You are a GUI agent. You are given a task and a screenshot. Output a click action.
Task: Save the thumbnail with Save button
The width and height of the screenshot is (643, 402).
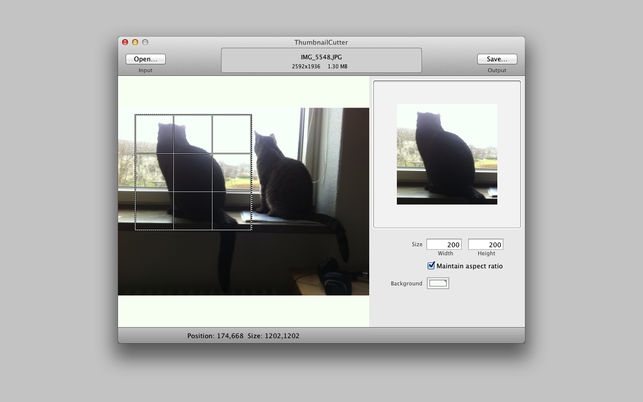coord(497,59)
